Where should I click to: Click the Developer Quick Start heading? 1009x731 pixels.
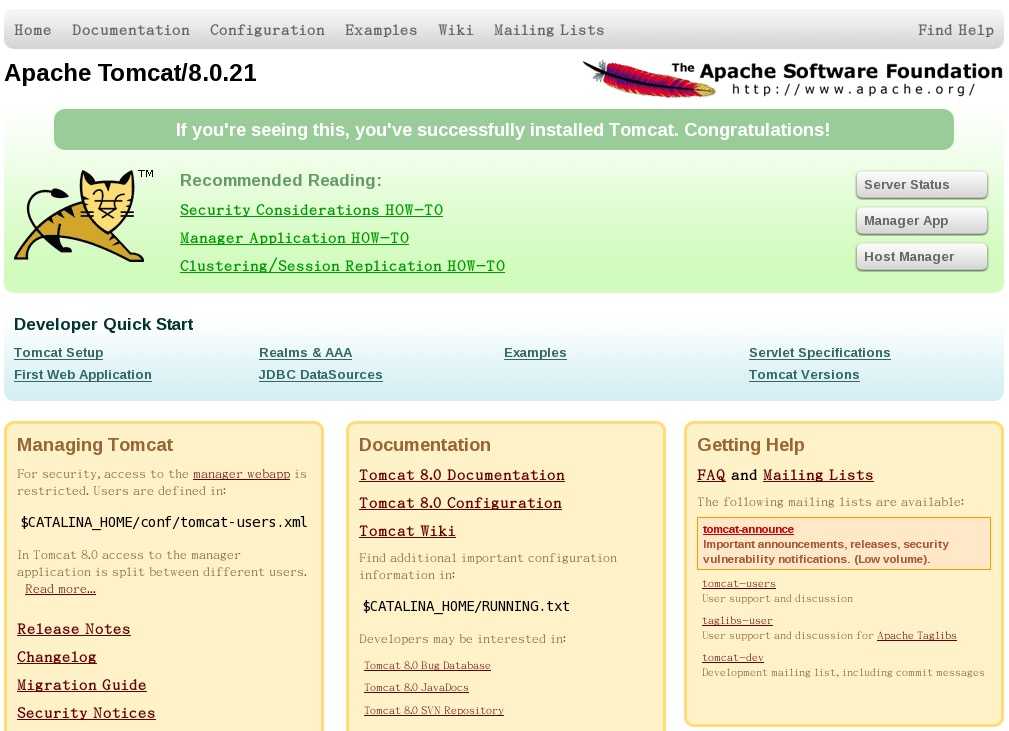pyautogui.click(x=104, y=324)
